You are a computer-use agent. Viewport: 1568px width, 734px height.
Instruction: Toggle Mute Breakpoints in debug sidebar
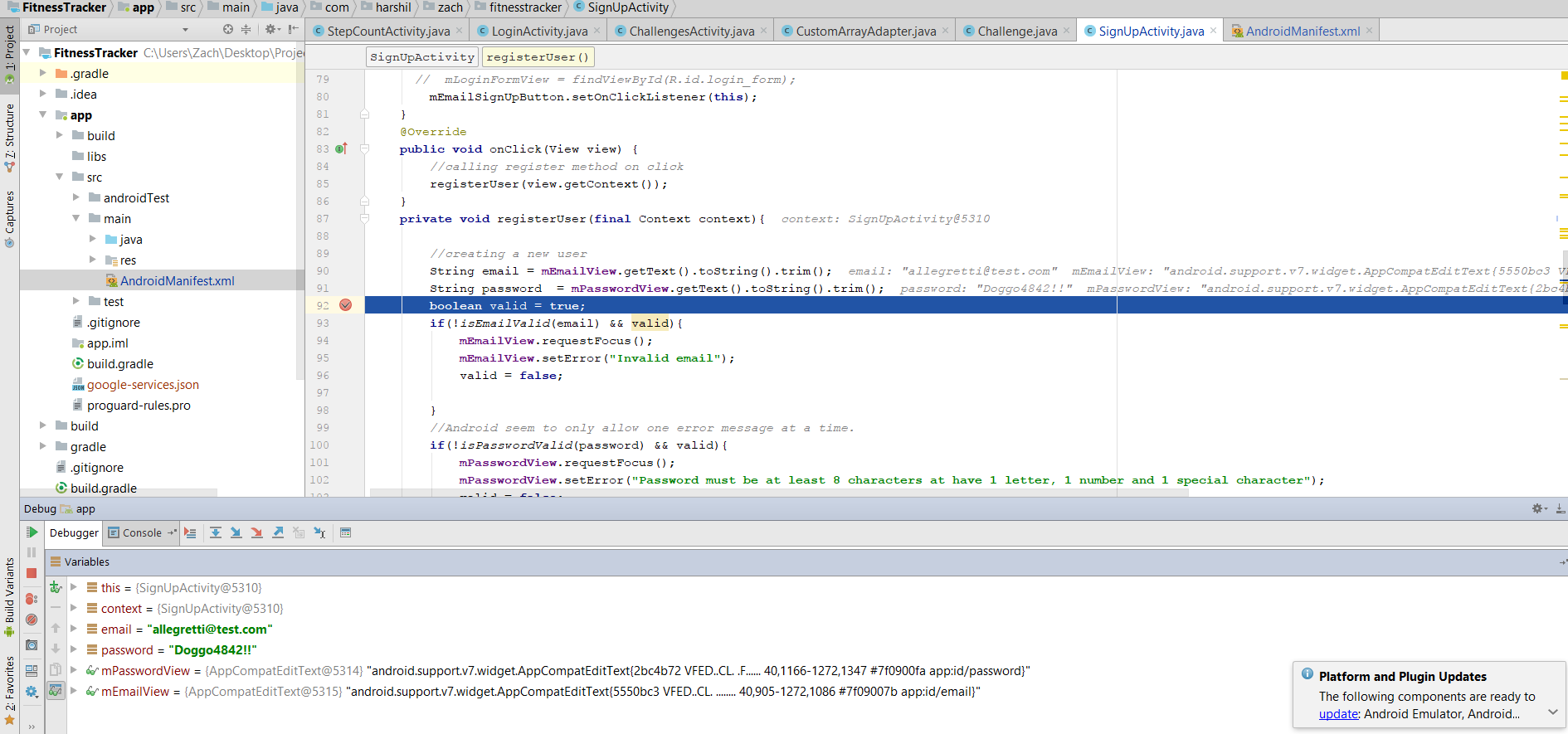[x=32, y=620]
